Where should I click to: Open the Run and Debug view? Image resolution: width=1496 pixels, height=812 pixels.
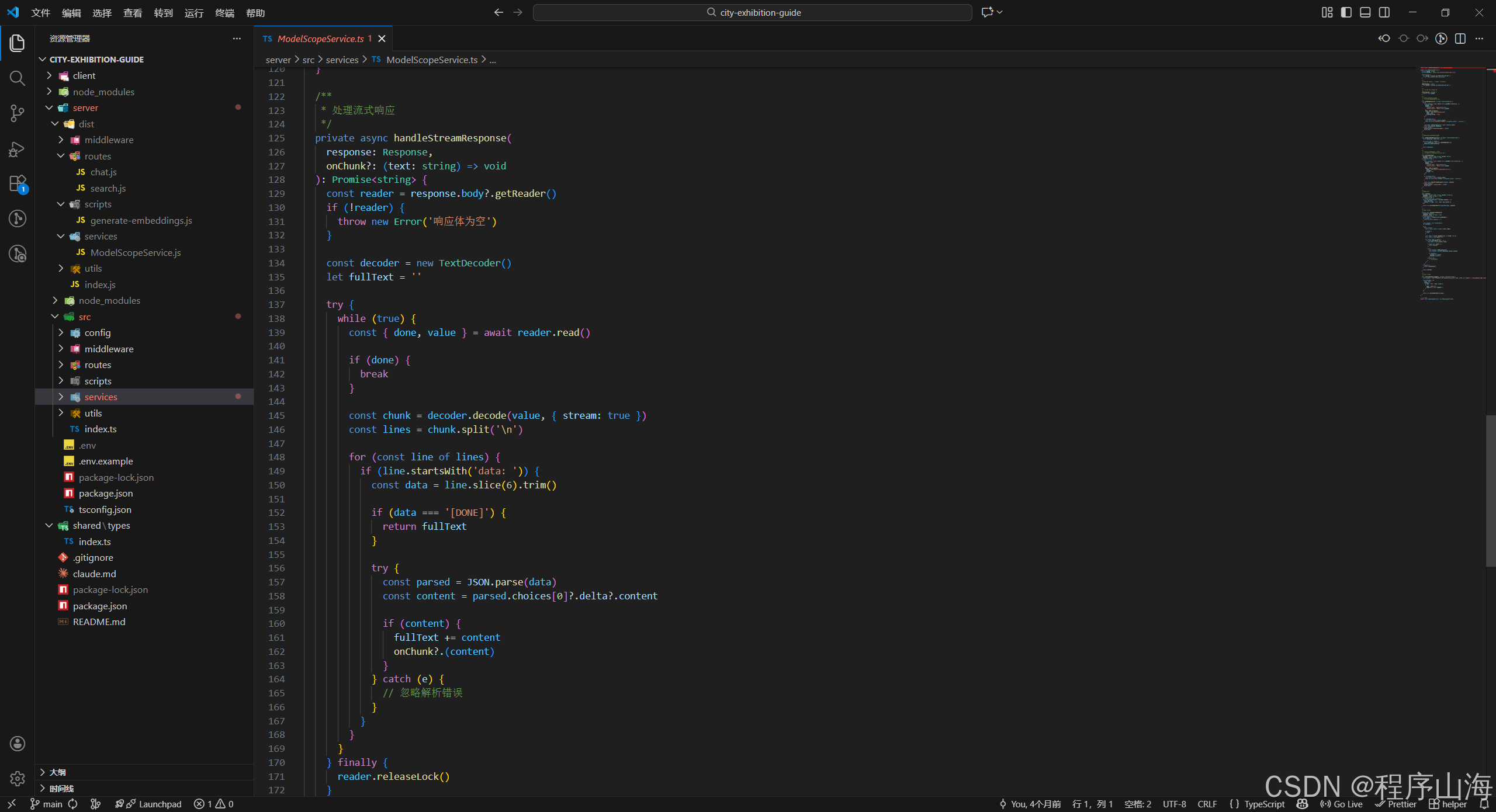pos(18,149)
